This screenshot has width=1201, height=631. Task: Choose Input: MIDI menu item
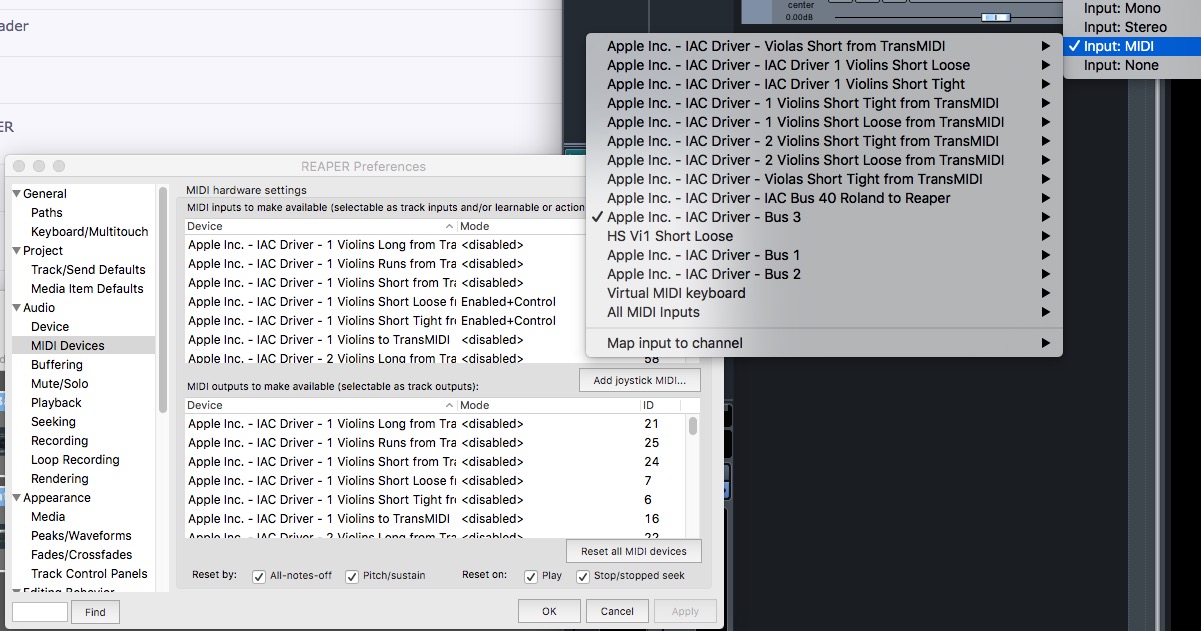click(x=1132, y=46)
